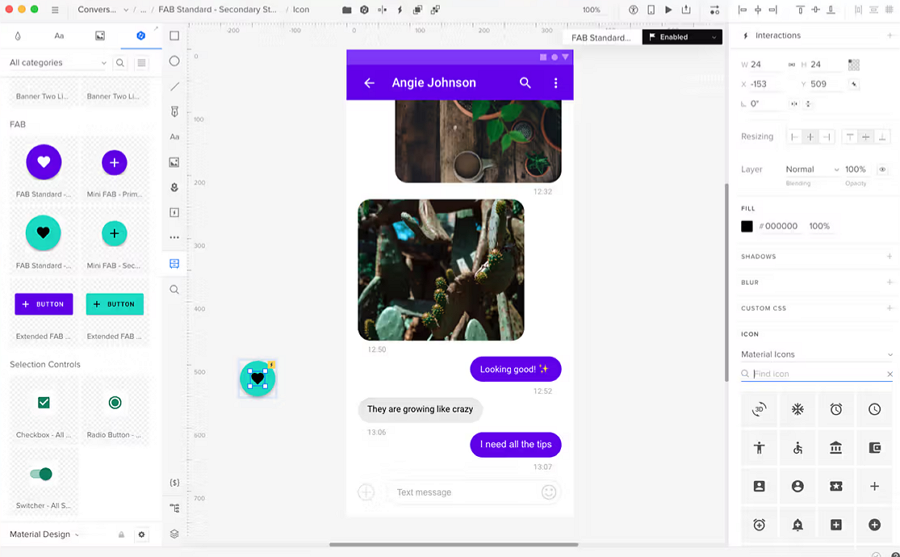Switch the component library to list view
This screenshot has width=900, height=557.
tap(141, 63)
